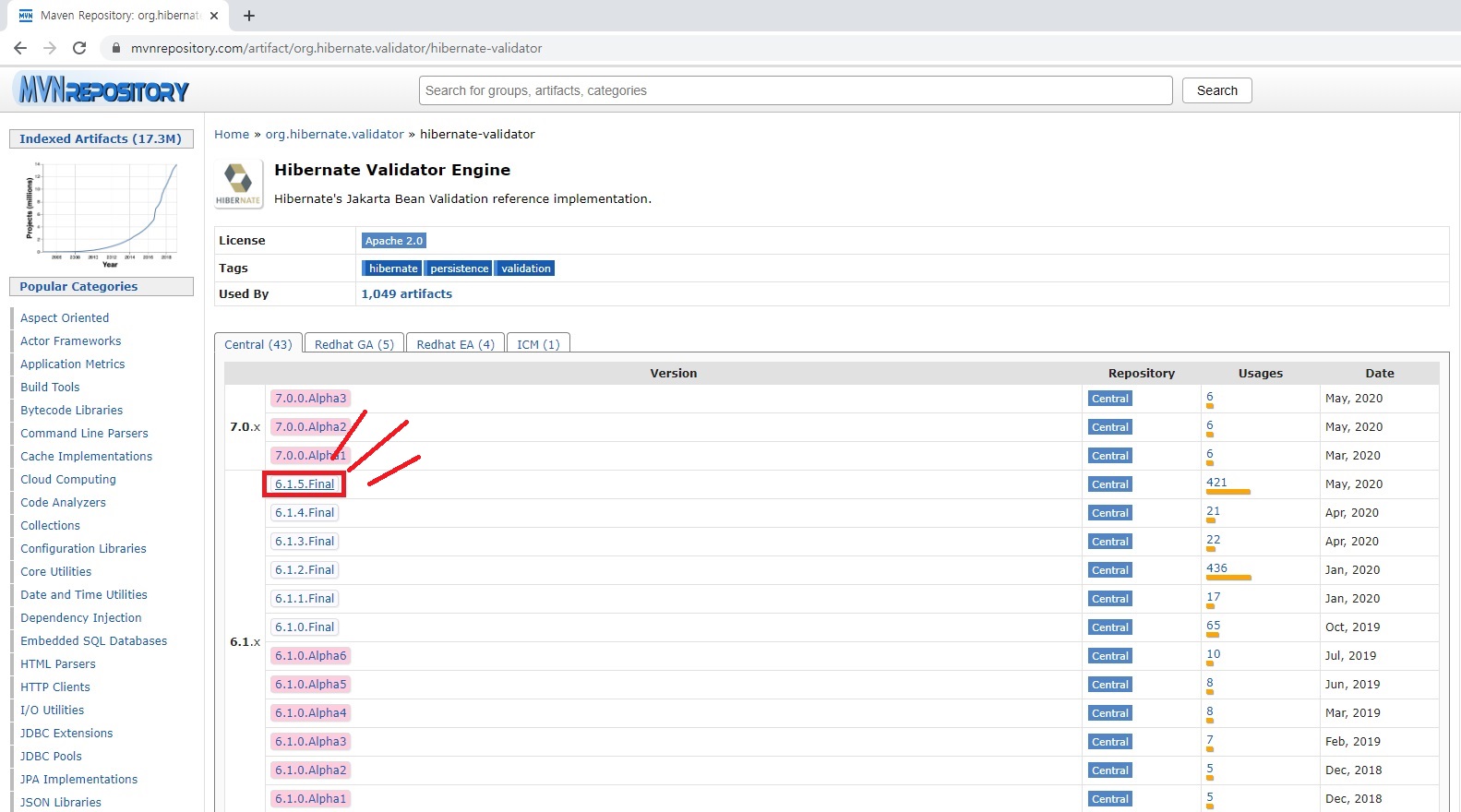Viewport: 1461px width, 812px height.
Task: Open the 421 usages link
Action: 1216,483
